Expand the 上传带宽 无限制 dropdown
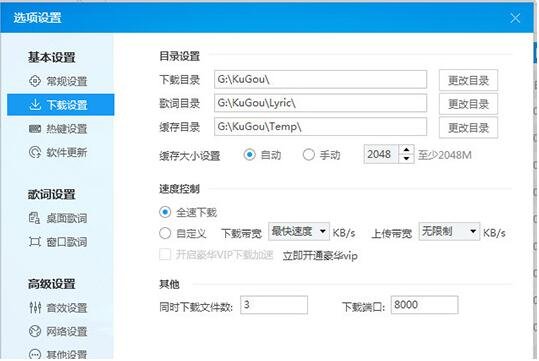Image resolution: width=539 pixels, height=361 pixels. 449,232
